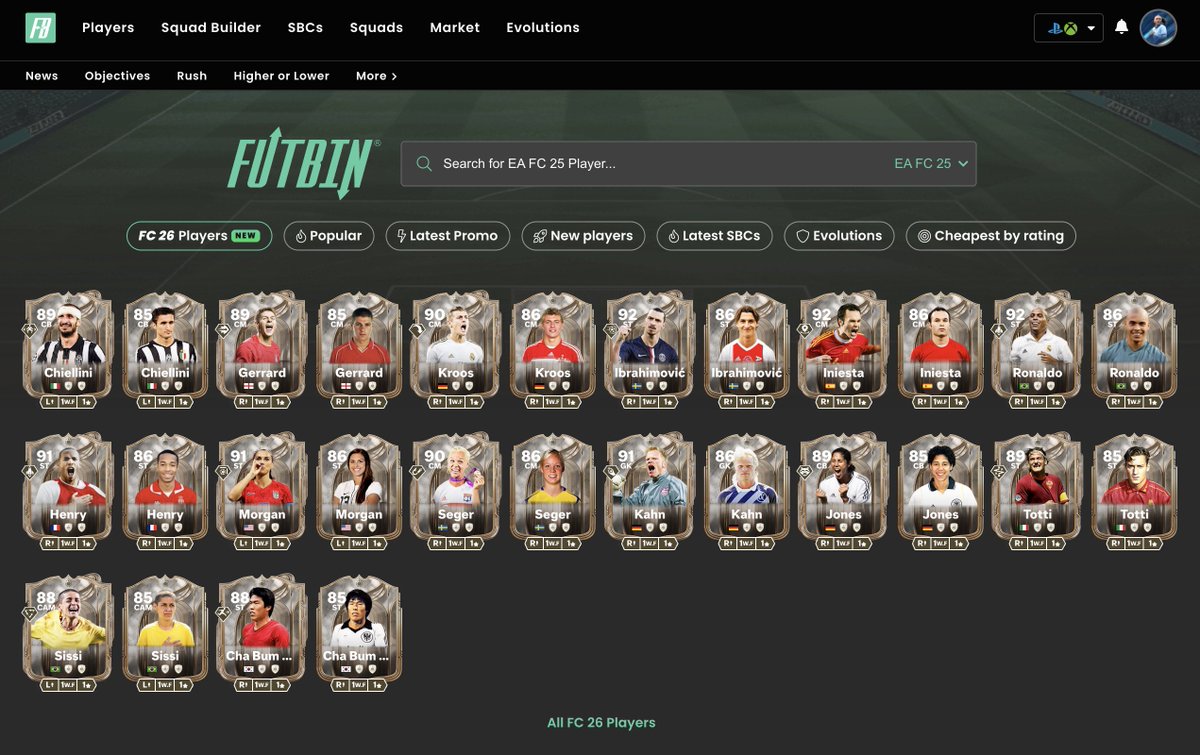Click the search magnifier icon
The width and height of the screenshot is (1200, 755).
point(424,164)
